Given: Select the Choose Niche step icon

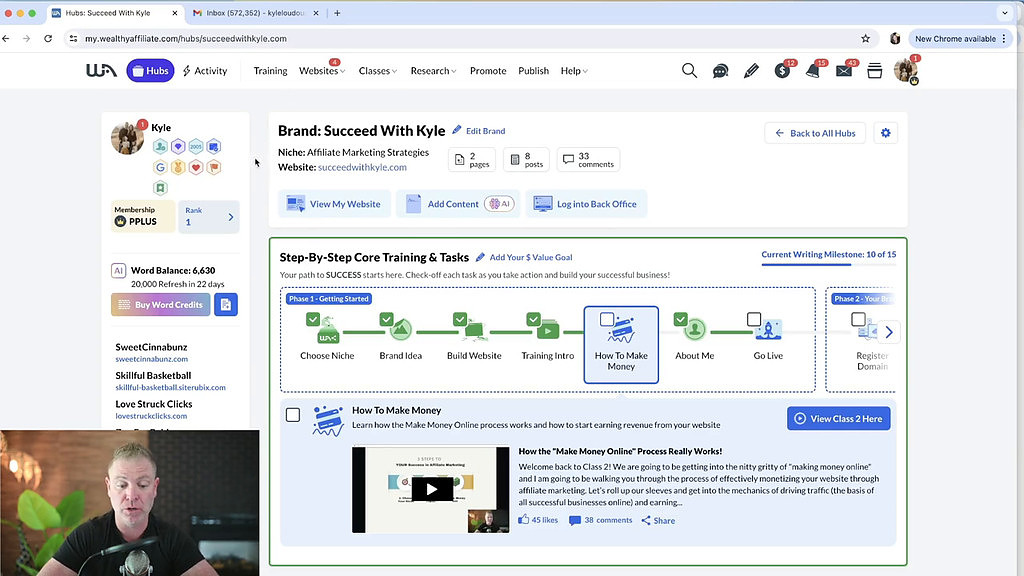Looking at the screenshot, I should pos(328,332).
